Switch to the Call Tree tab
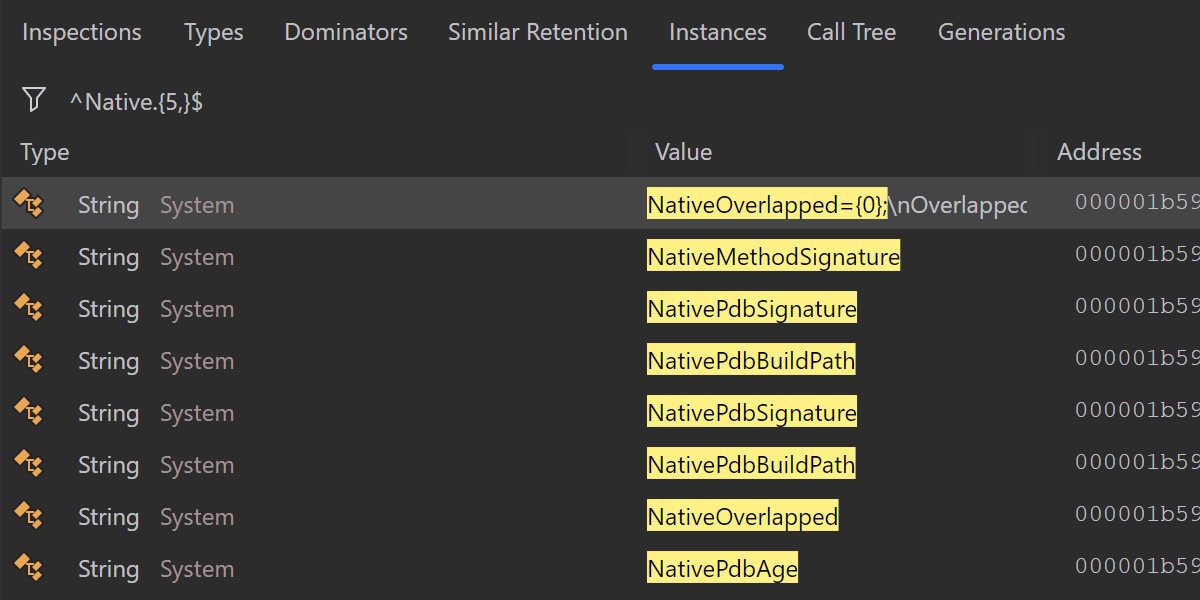Screen dimensions: 1200x600 pyautogui.click(x=851, y=33)
